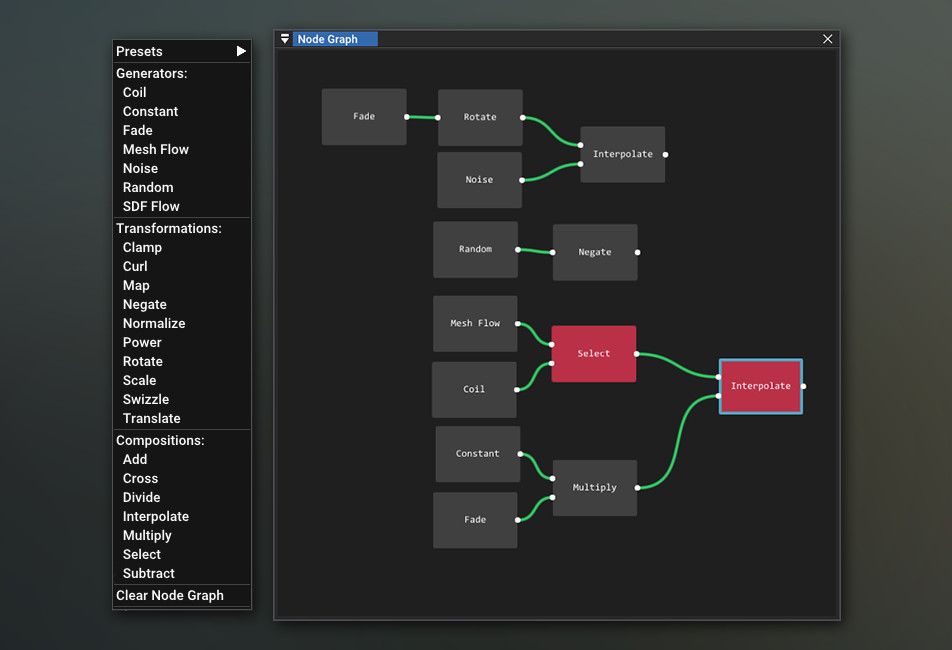Screen dimensions: 952x650
Task: Choose Swizzle from Transformations
Action: [146, 399]
